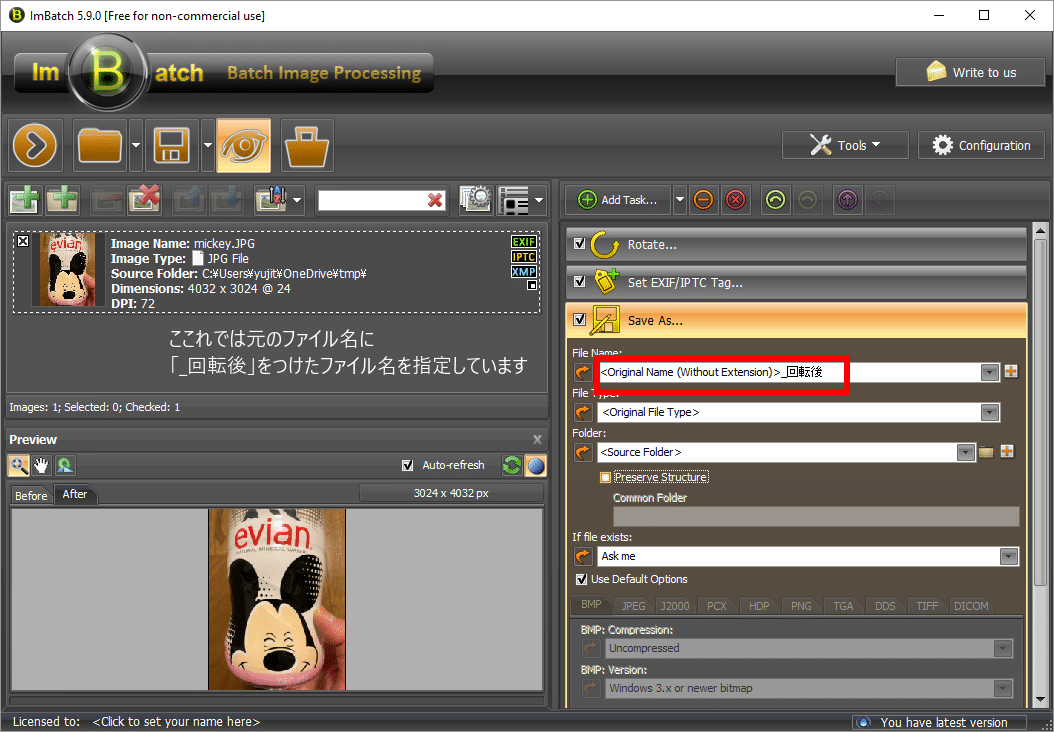Click the remove all images red X icon
Image resolution: width=1054 pixels, height=732 pixels.
click(x=144, y=200)
